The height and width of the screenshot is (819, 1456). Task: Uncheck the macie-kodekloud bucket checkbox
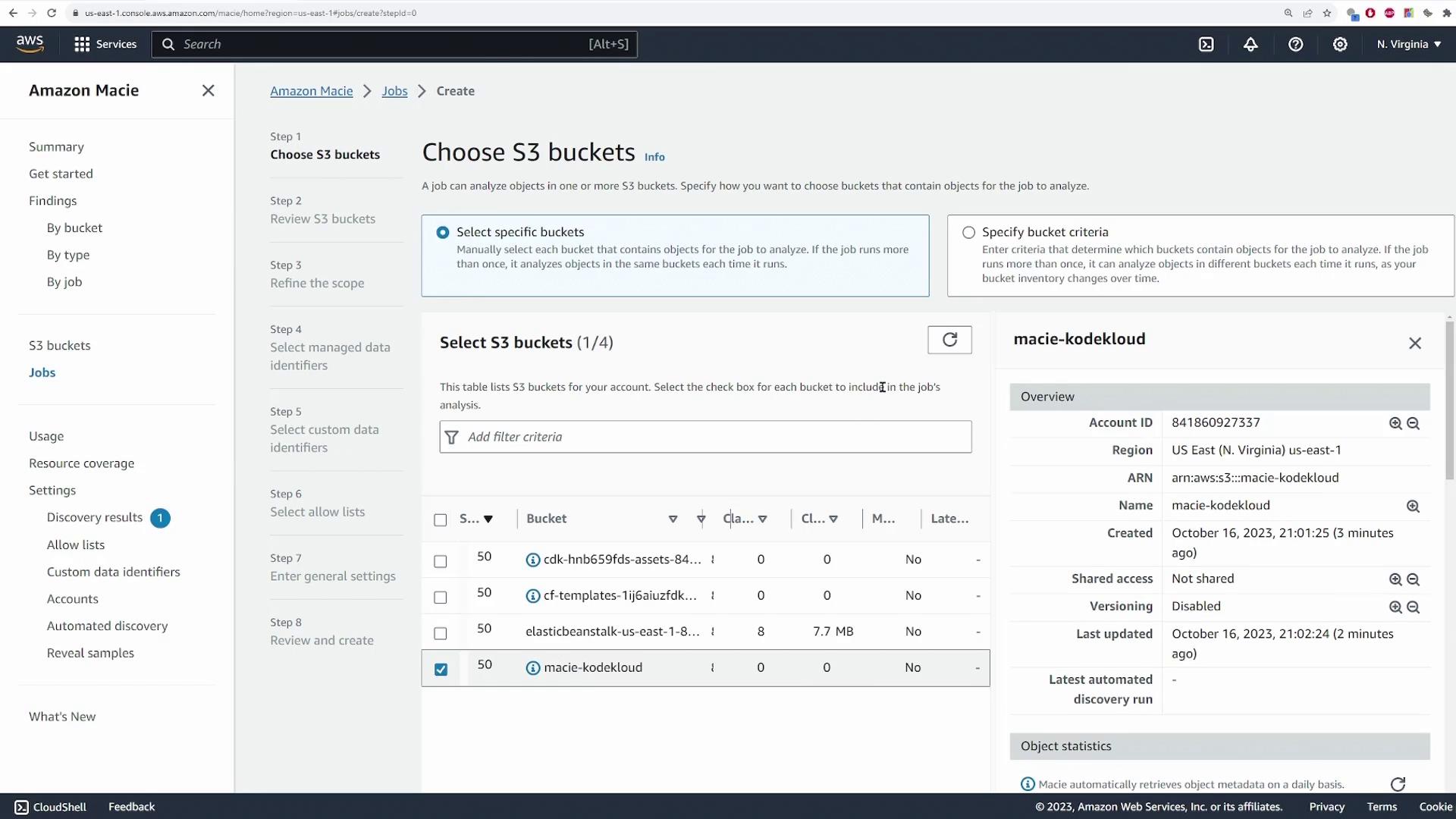point(441,669)
